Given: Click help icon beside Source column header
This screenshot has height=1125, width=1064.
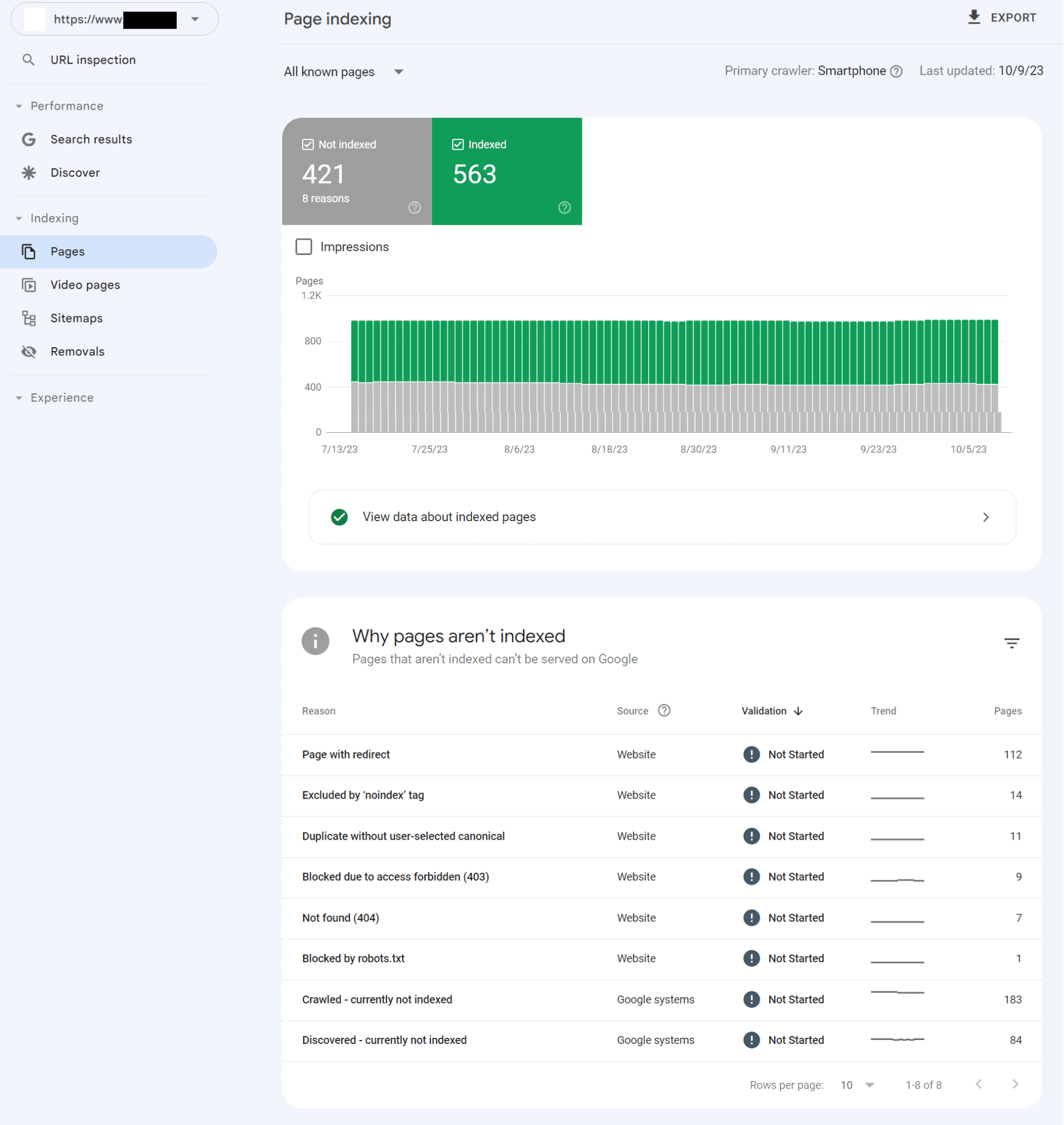Looking at the screenshot, I should pos(664,710).
